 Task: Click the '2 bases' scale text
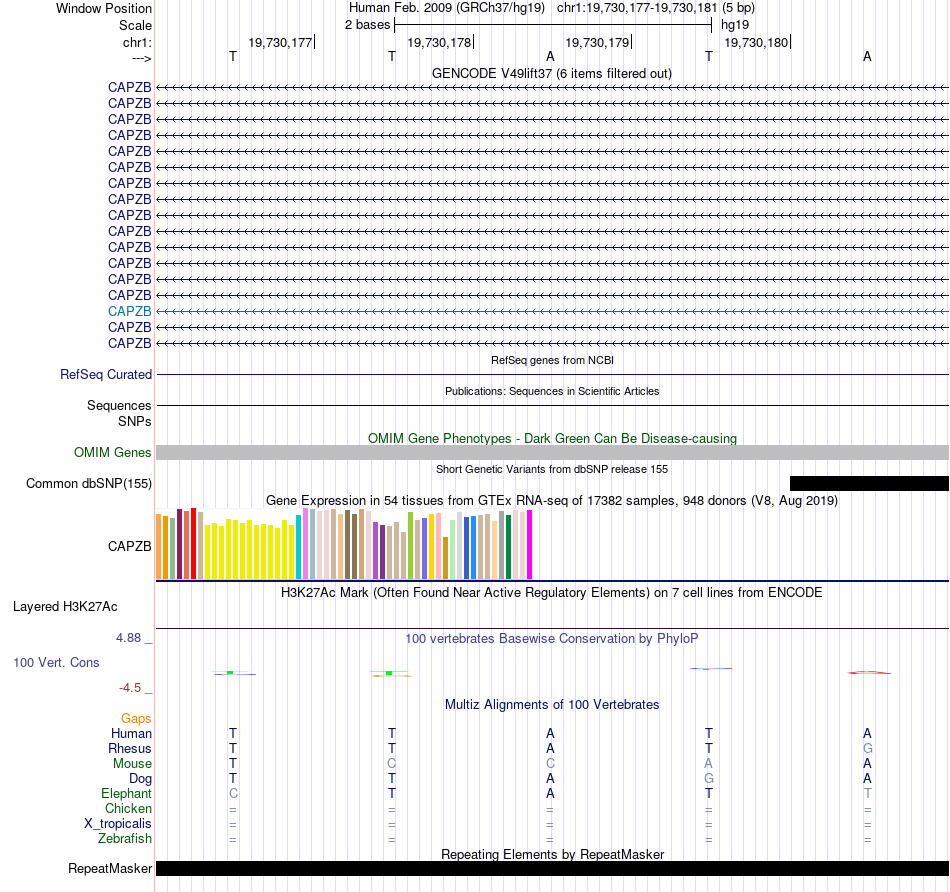tap(367, 25)
